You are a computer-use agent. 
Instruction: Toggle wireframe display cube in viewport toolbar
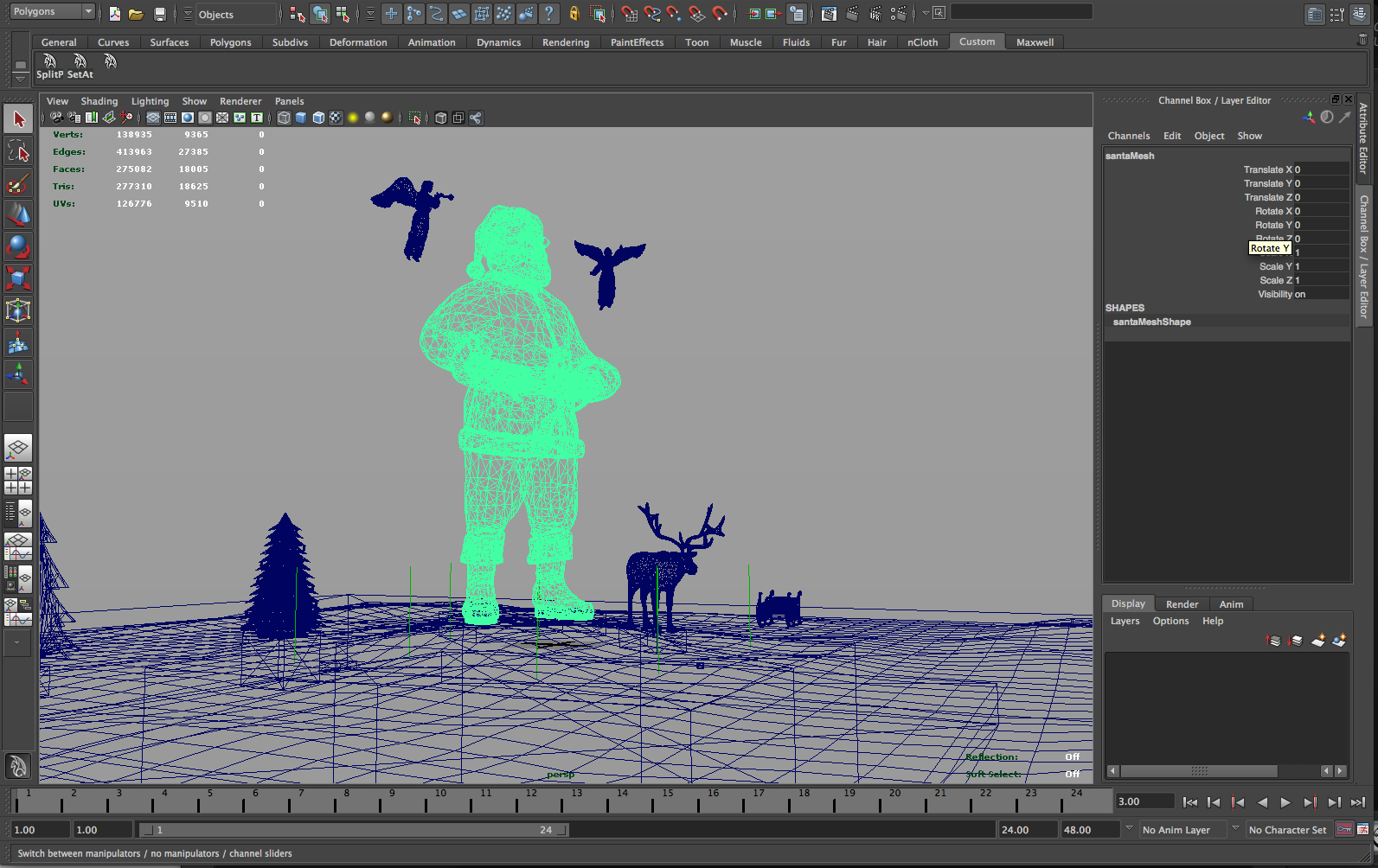tap(284, 118)
